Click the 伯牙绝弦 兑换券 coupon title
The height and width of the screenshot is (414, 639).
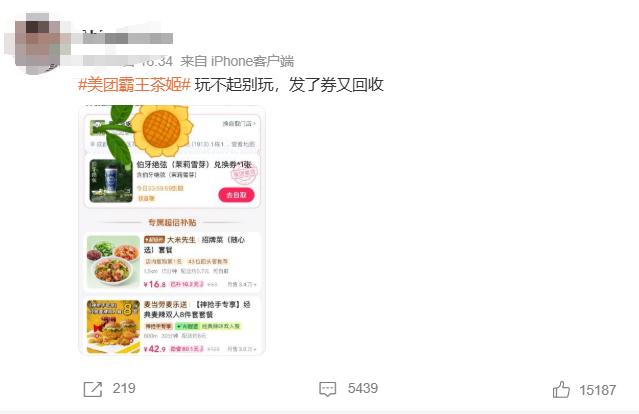194,165
